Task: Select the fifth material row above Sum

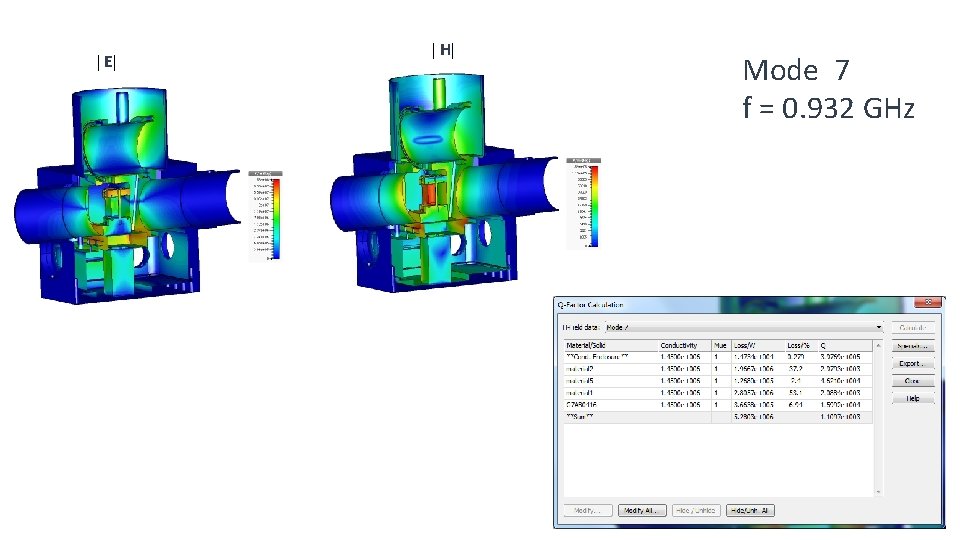Action: [x=718, y=405]
